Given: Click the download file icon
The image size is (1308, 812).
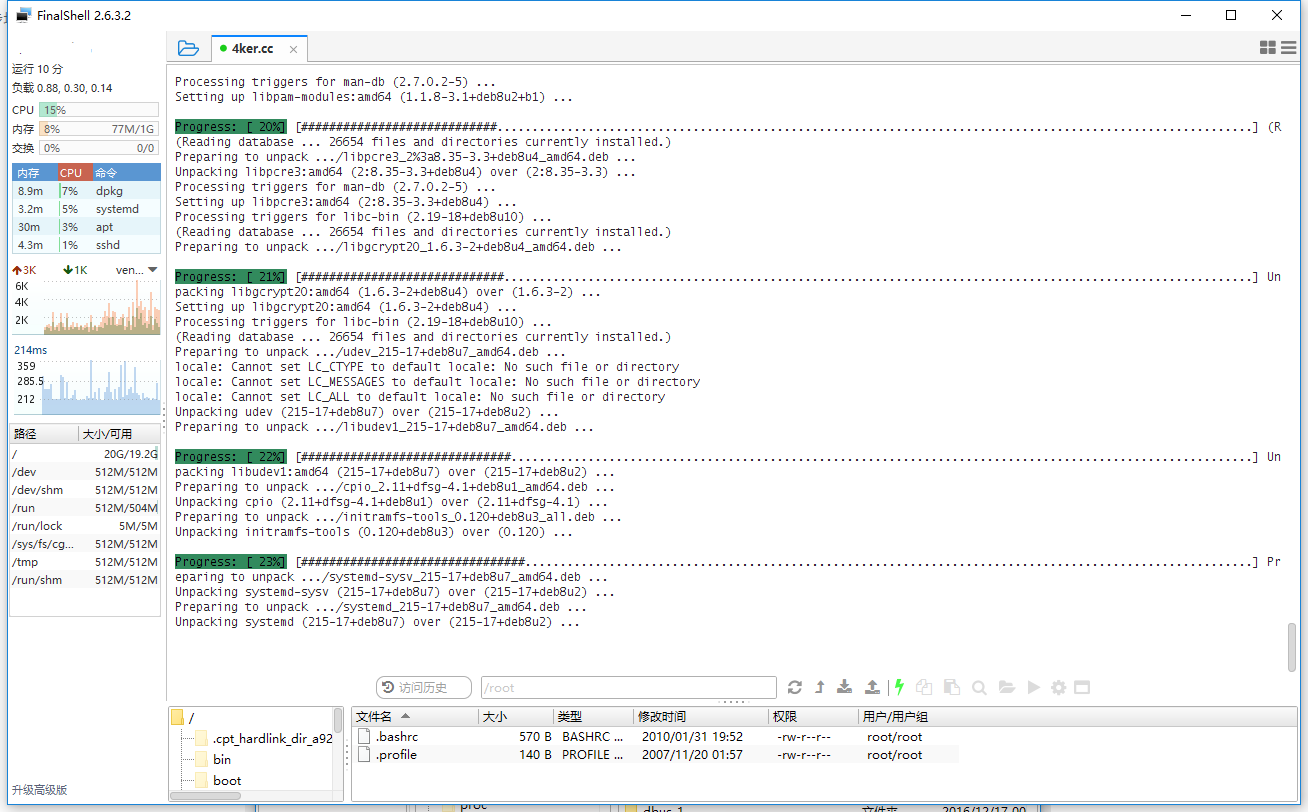Looking at the screenshot, I should tap(845, 687).
